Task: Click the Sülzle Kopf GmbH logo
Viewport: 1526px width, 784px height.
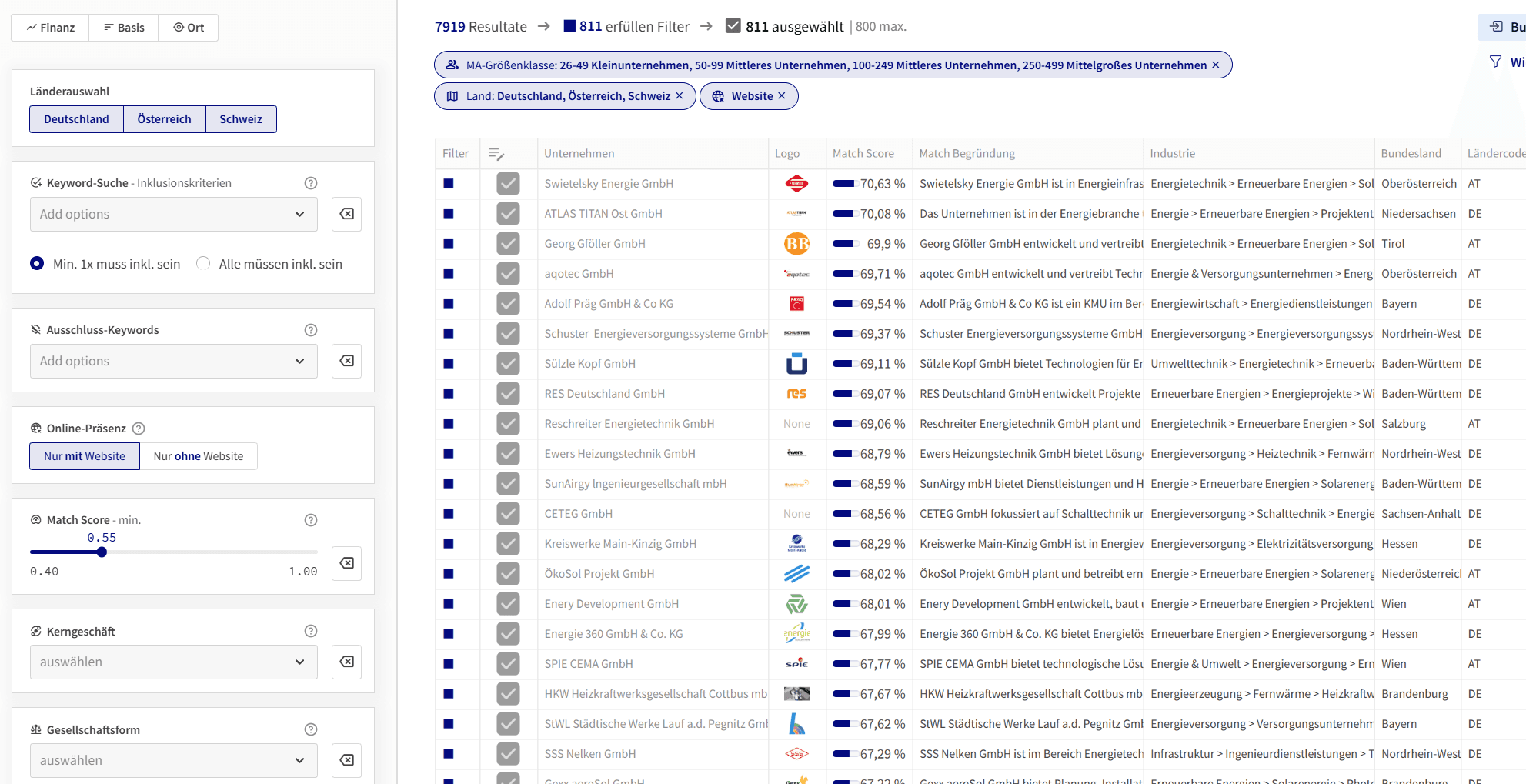Action: click(x=796, y=364)
